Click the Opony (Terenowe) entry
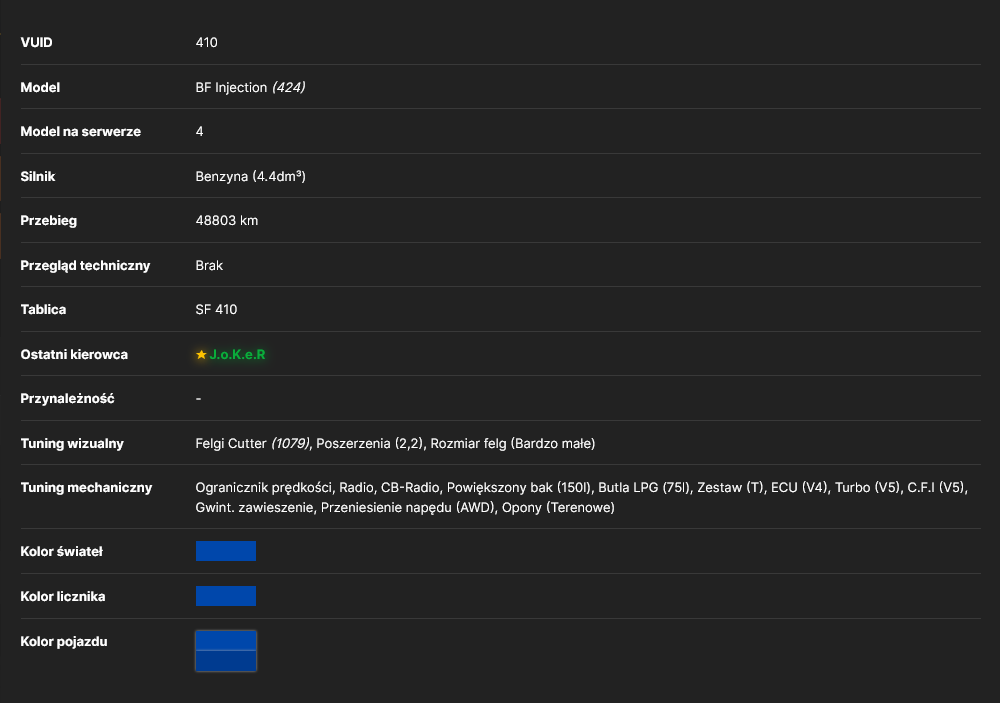1000x703 pixels. pos(558,508)
